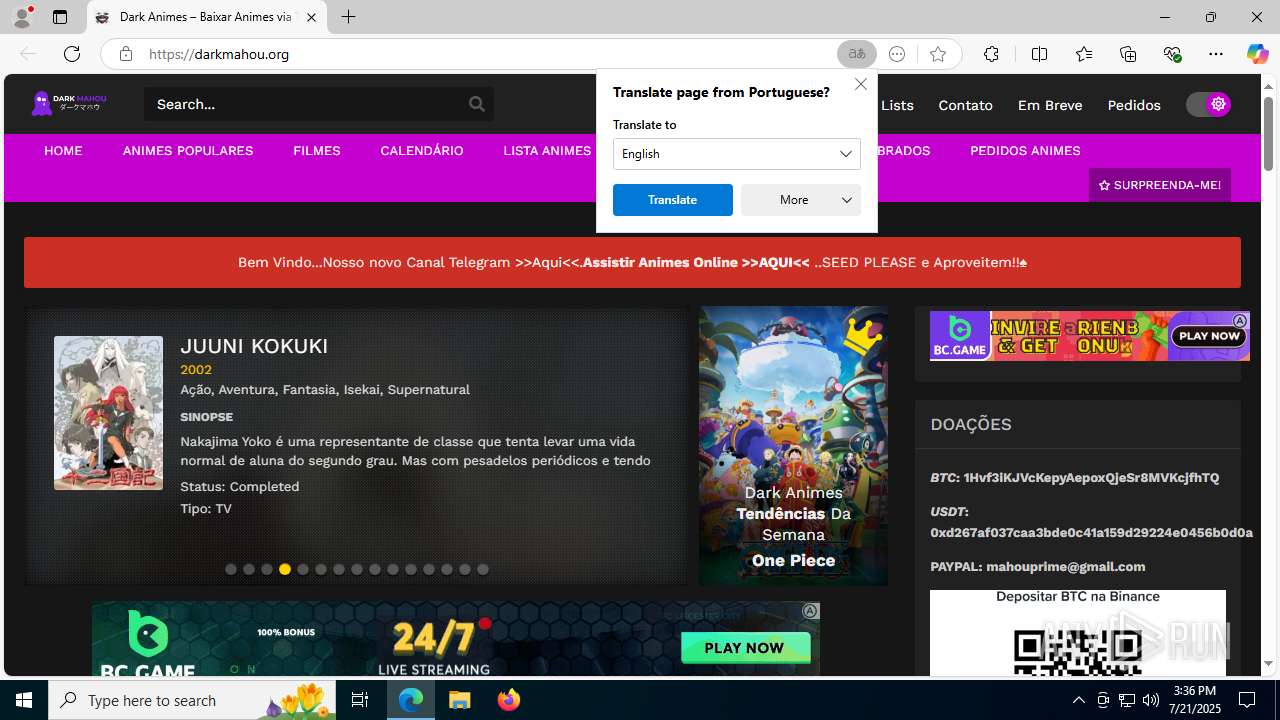Open Browser essentials heart icon
Viewport: 1280px width, 720px height.
tap(1172, 54)
